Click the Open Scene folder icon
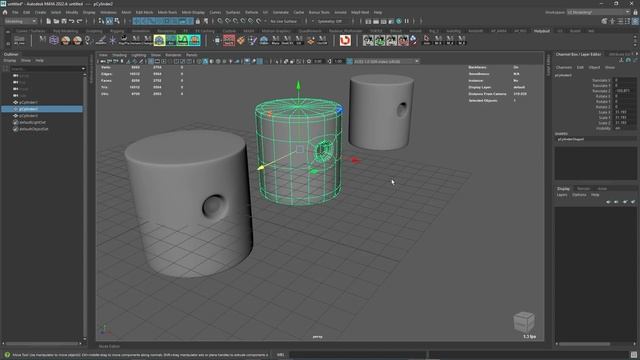The image size is (640, 360). (56, 21)
